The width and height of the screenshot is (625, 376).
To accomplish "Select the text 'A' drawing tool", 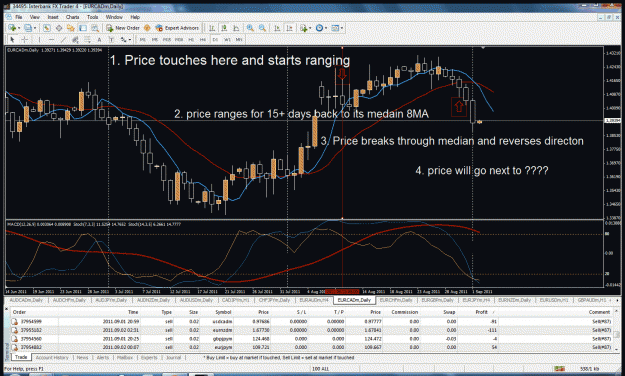I will (99, 39).
